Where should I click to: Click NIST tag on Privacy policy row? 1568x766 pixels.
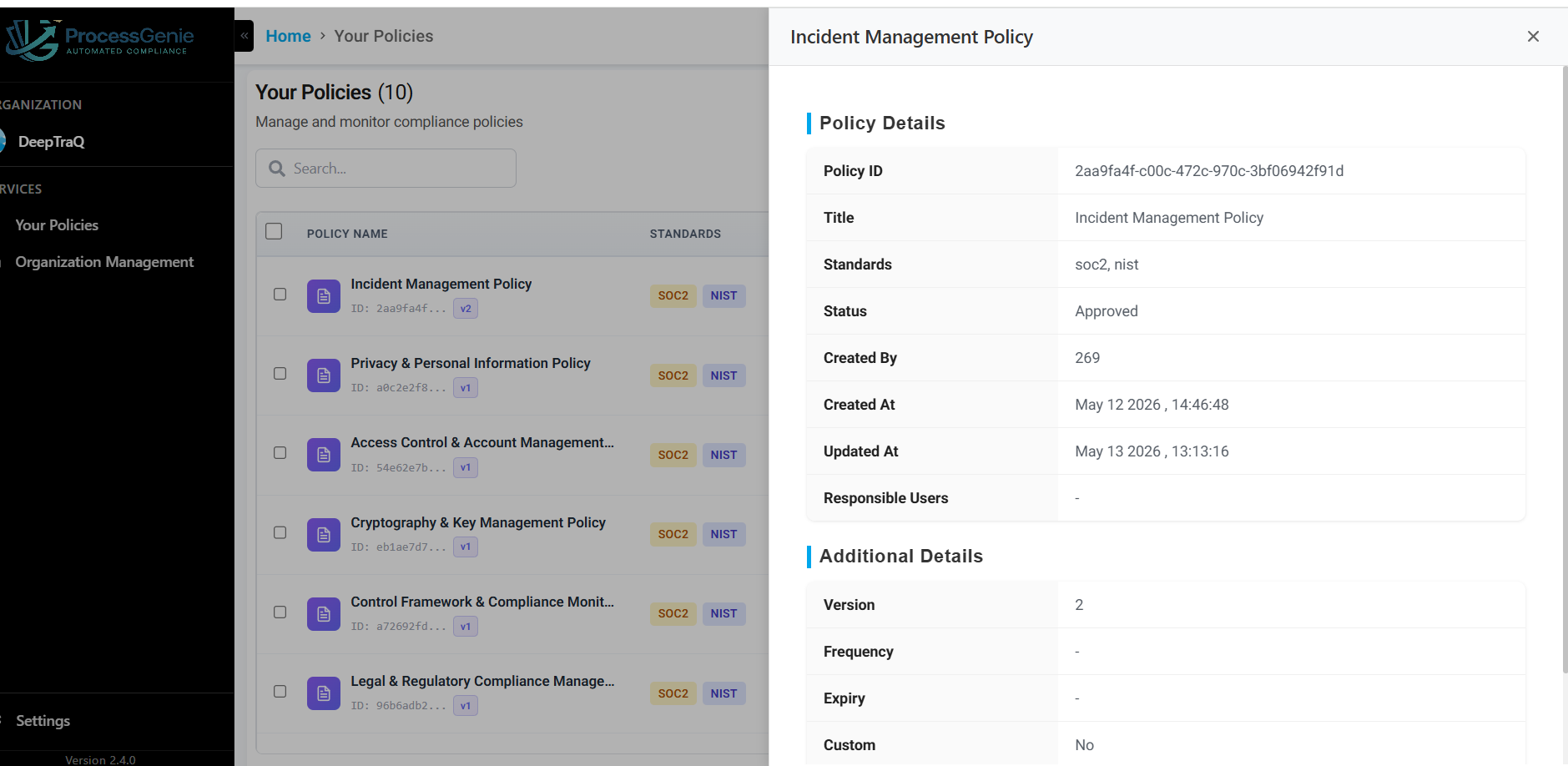[724, 375]
